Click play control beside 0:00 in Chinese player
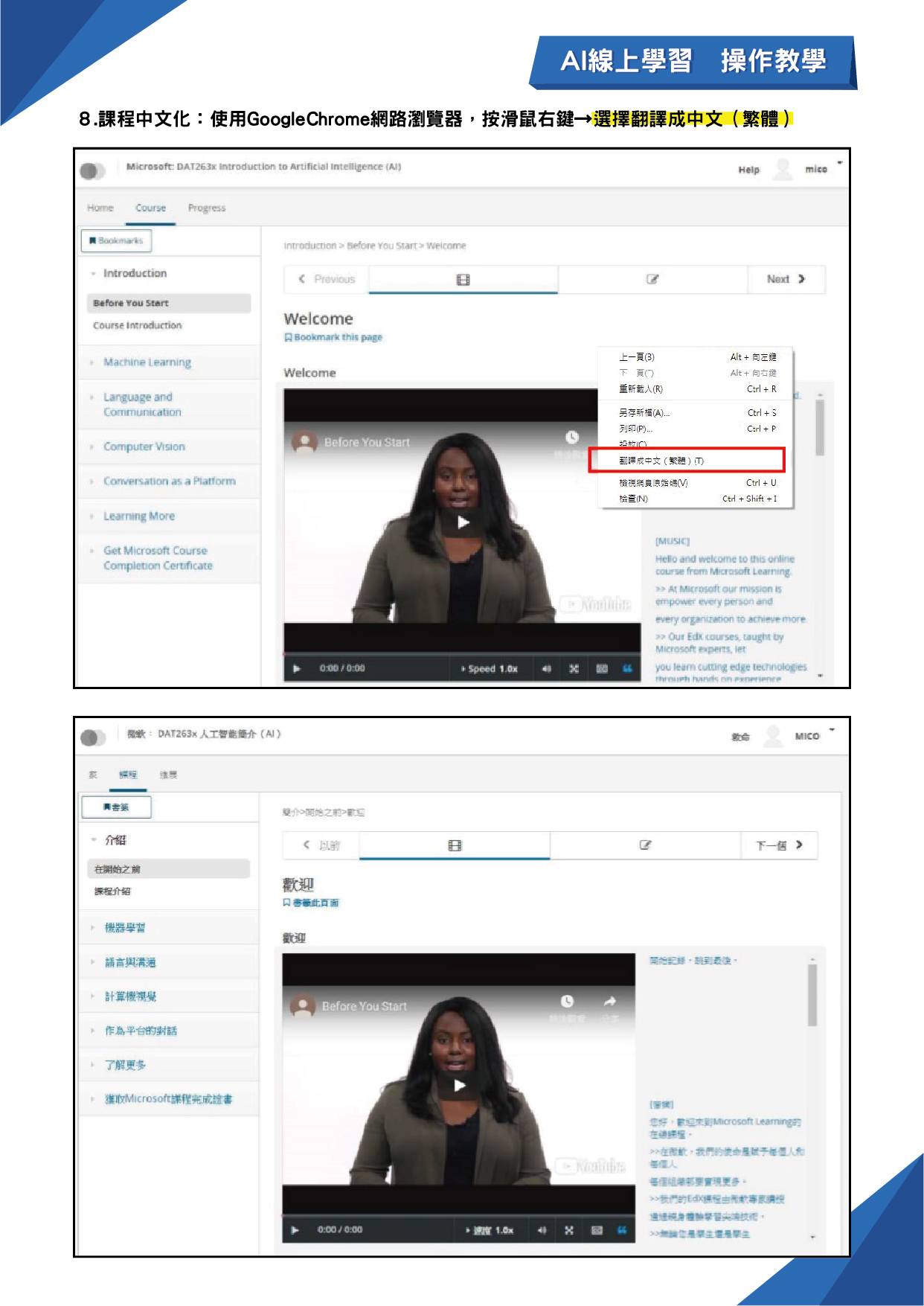924x1306 pixels. pos(295,1230)
